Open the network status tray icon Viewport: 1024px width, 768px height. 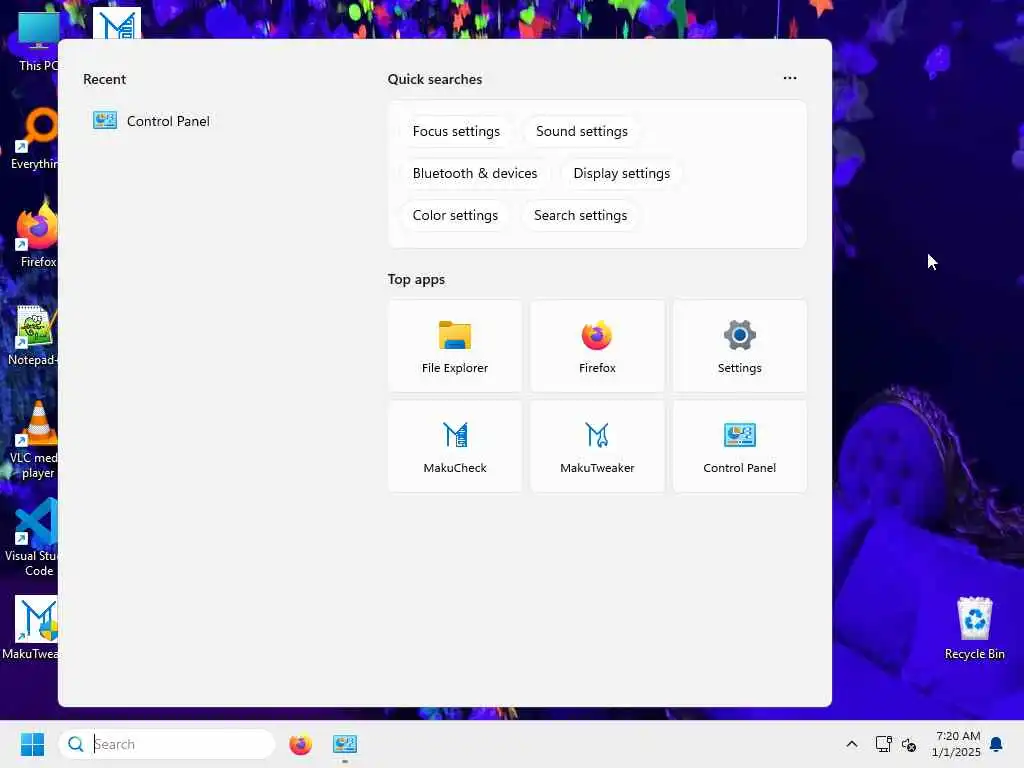[884, 744]
